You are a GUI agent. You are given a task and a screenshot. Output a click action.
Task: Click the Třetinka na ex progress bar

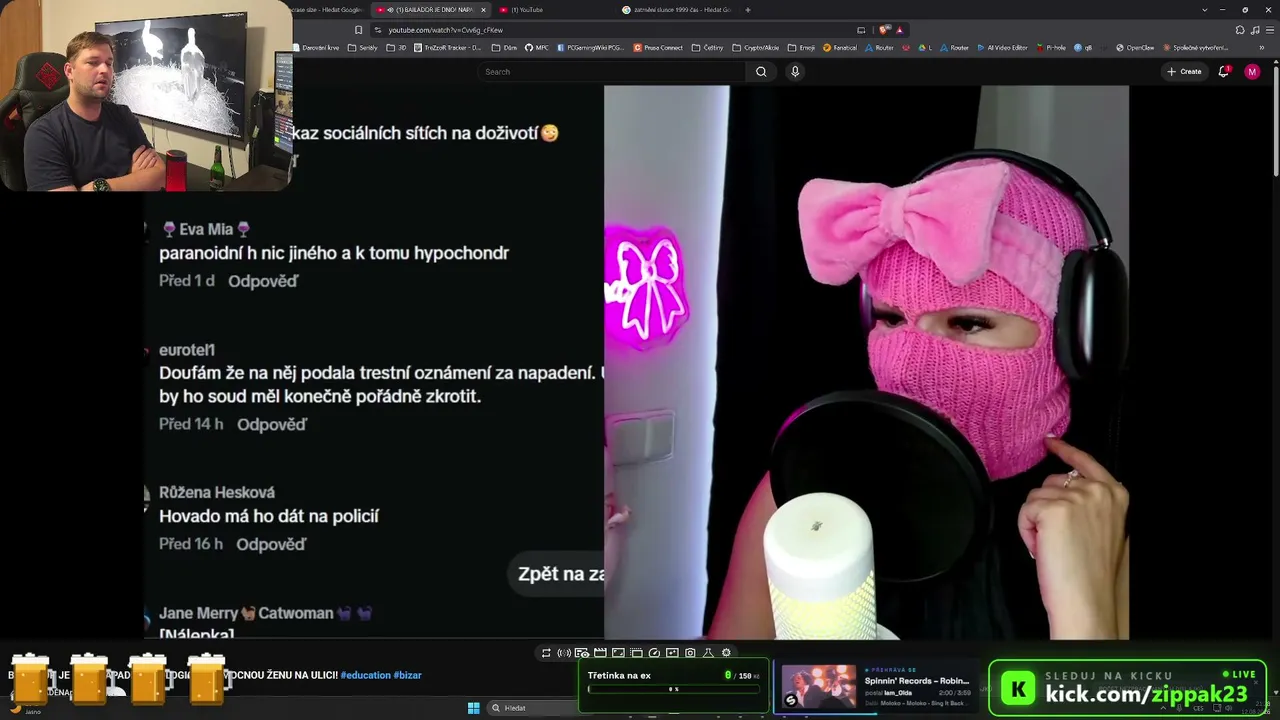[674, 689]
